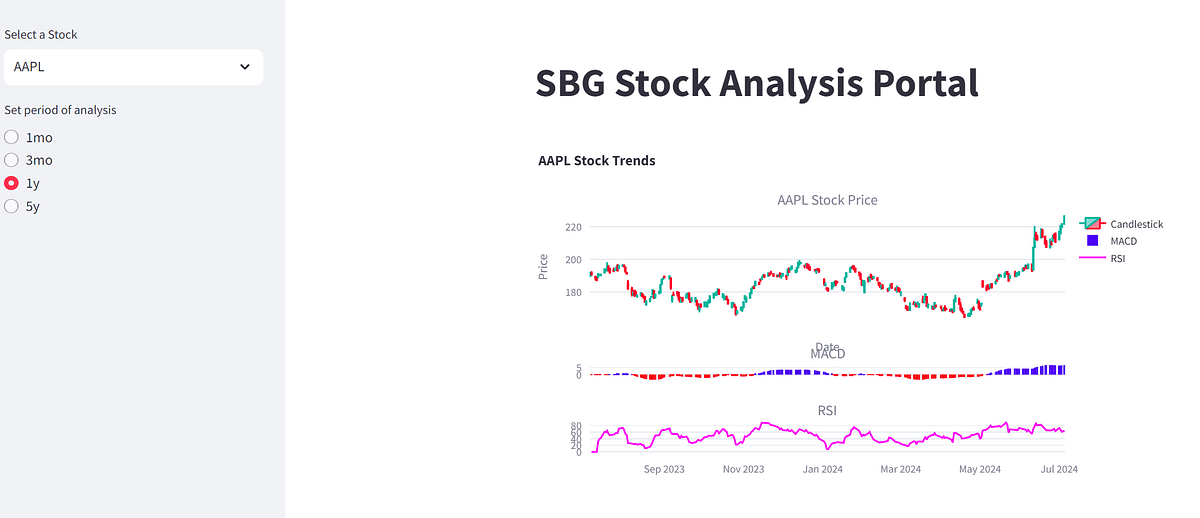This screenshot has width=1200, height=518.
Task: Click the Jul 2024 date axis label
Action: tap(1059, 468)
